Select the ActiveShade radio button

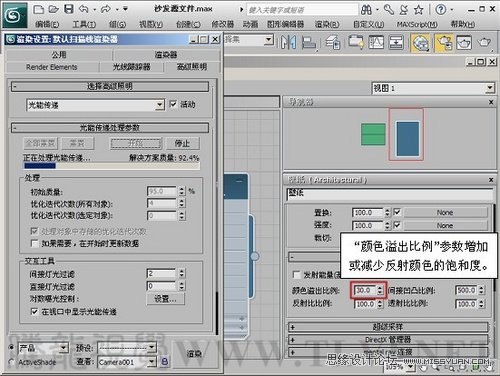[x=11, y=362]
